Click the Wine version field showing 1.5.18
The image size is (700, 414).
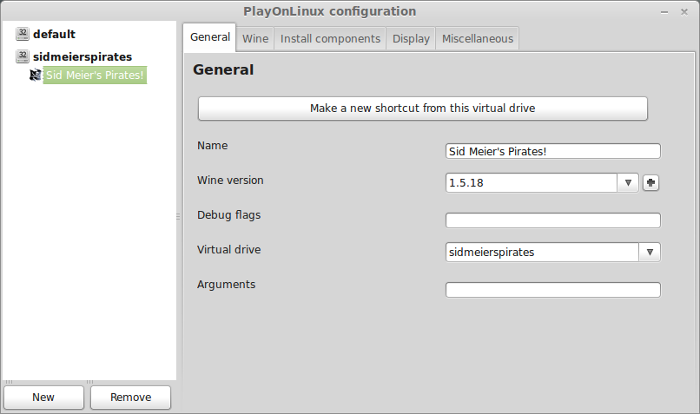coord(531,183)
